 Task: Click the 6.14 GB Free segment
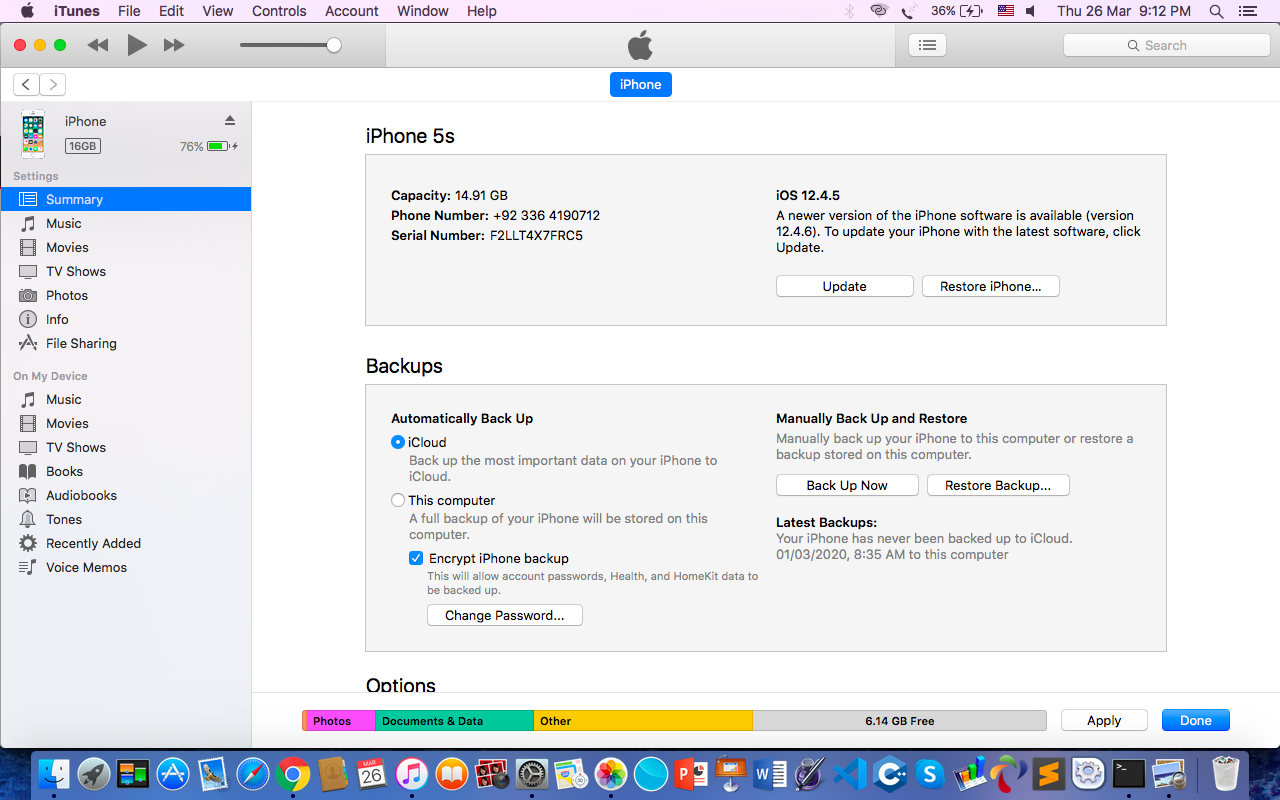click(x=900, y=720)
